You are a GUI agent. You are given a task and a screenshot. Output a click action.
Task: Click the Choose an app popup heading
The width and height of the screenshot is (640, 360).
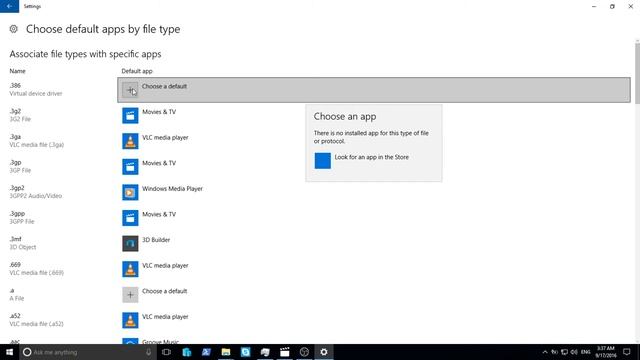coord(345,116)
